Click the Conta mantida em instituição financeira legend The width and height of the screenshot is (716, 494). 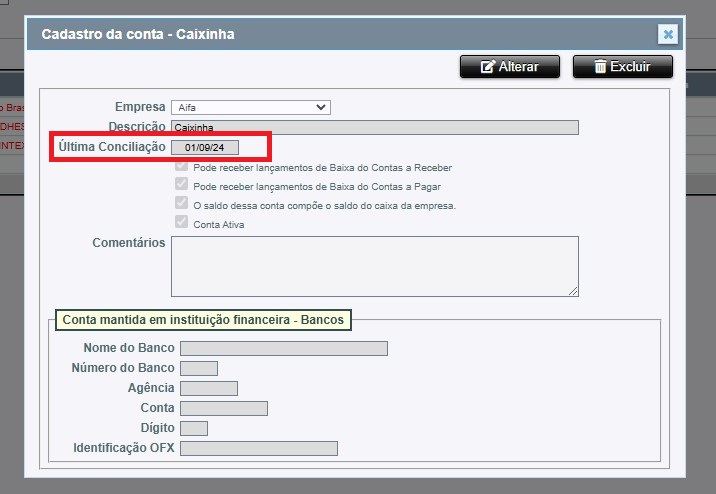coord(203,320)
